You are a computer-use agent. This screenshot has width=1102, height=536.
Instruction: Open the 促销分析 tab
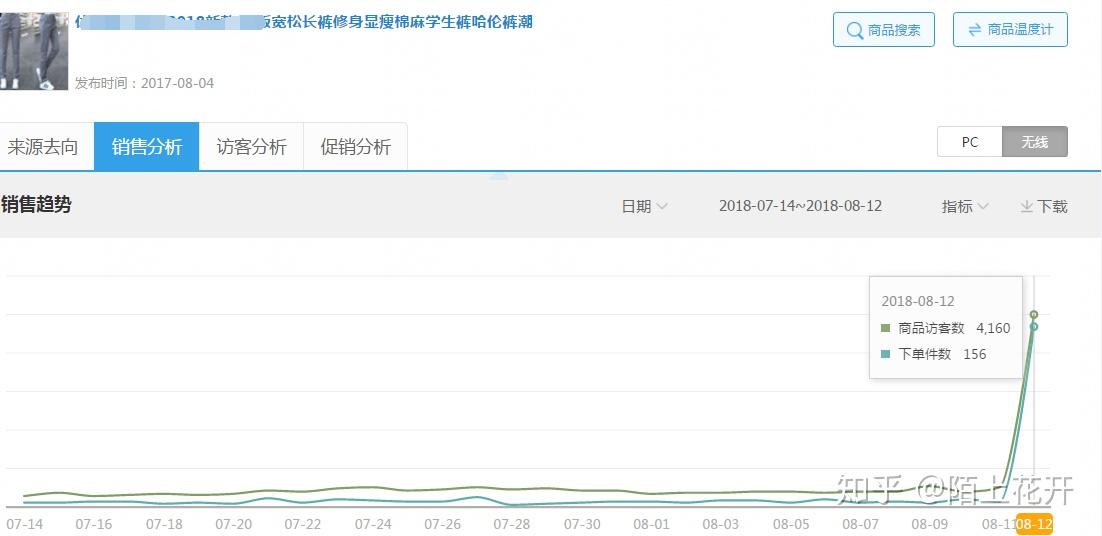point(356,147)
